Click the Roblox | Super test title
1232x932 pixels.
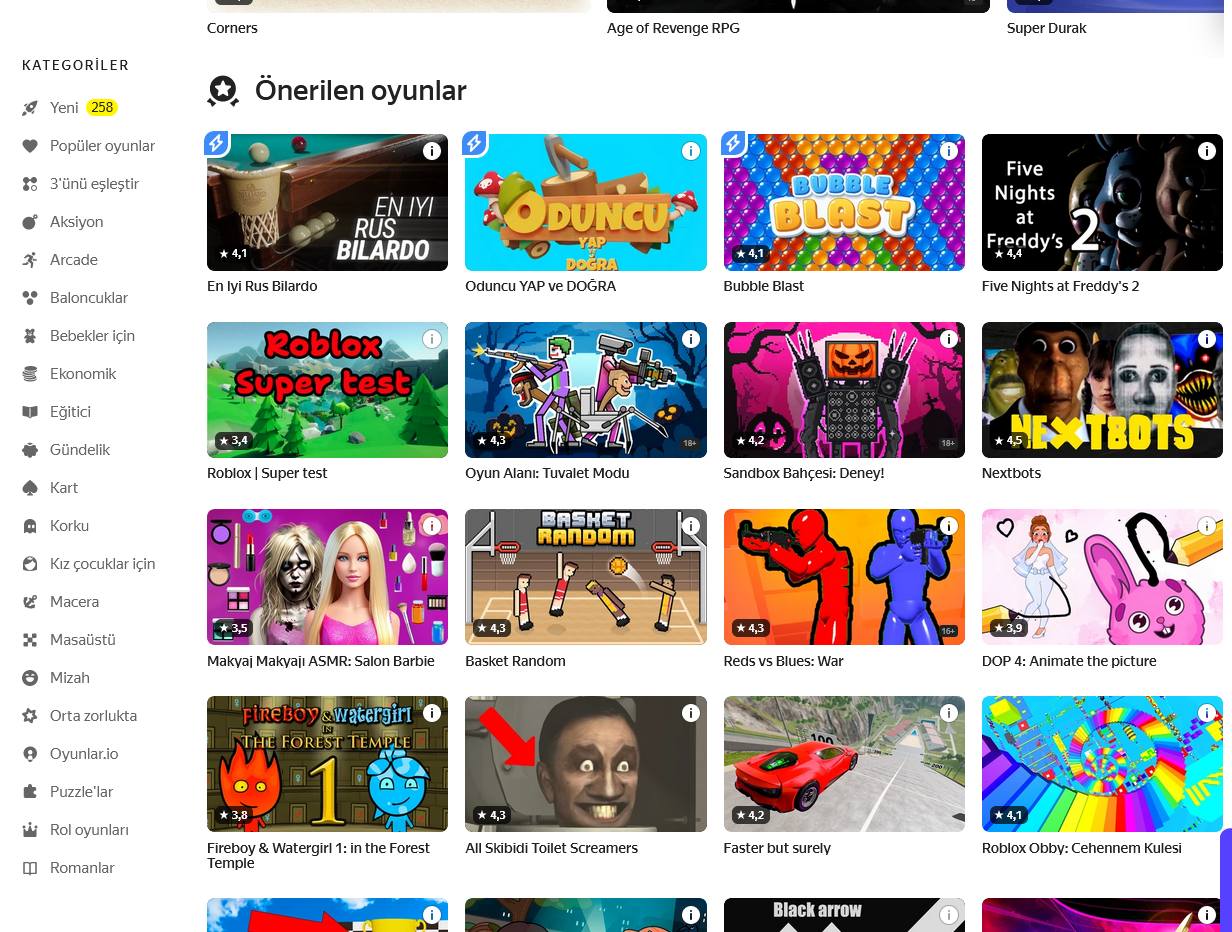pos(267,473)
